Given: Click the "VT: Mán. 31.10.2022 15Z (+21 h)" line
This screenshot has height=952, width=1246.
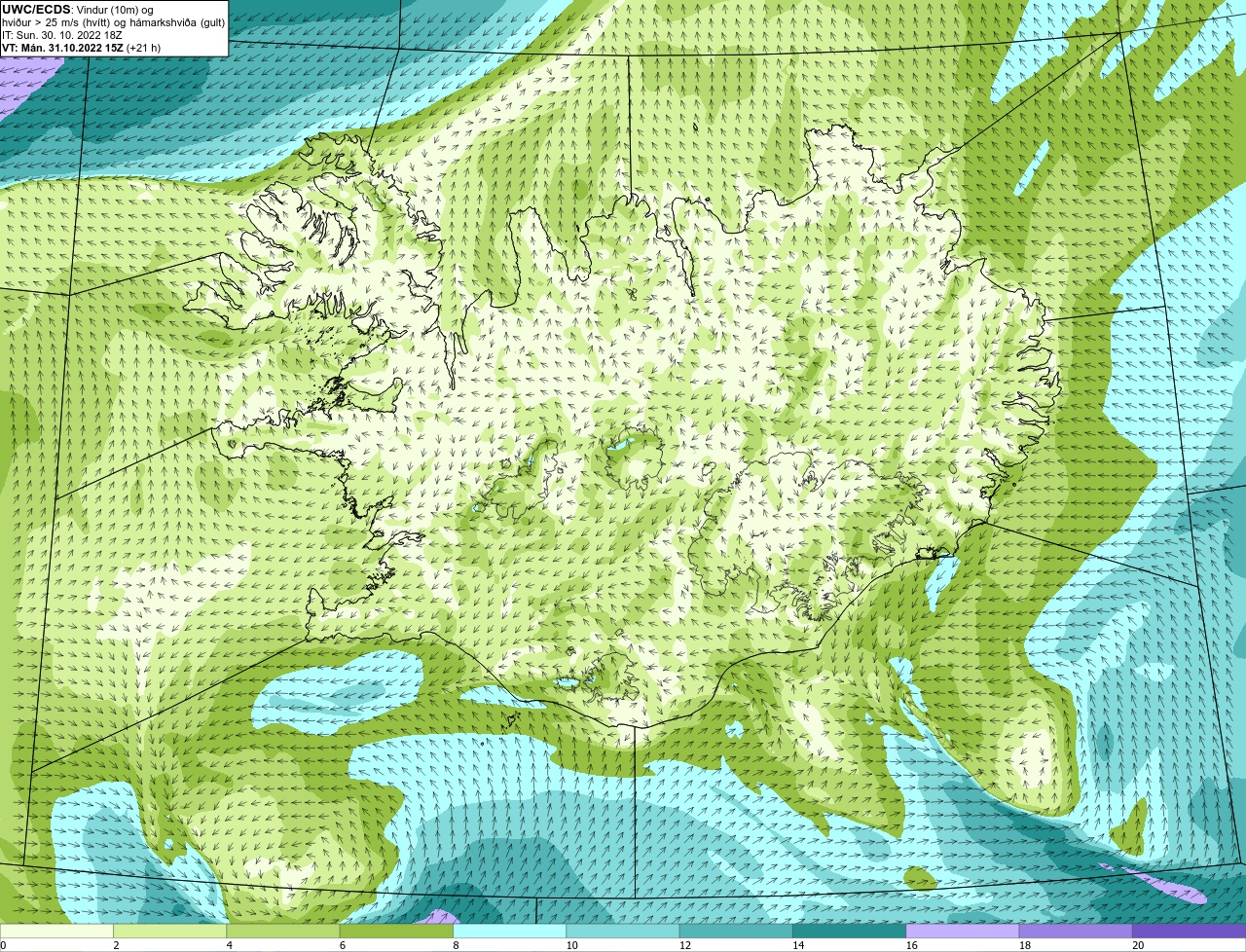Looking at the screenshot, I should coord(82,48).
